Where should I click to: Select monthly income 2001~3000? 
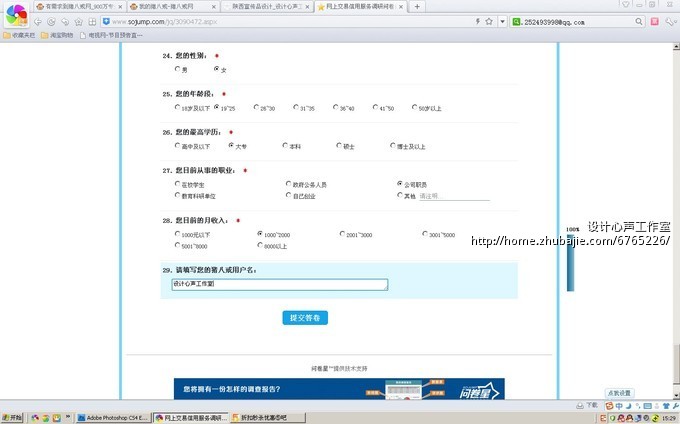coord(342,234)
